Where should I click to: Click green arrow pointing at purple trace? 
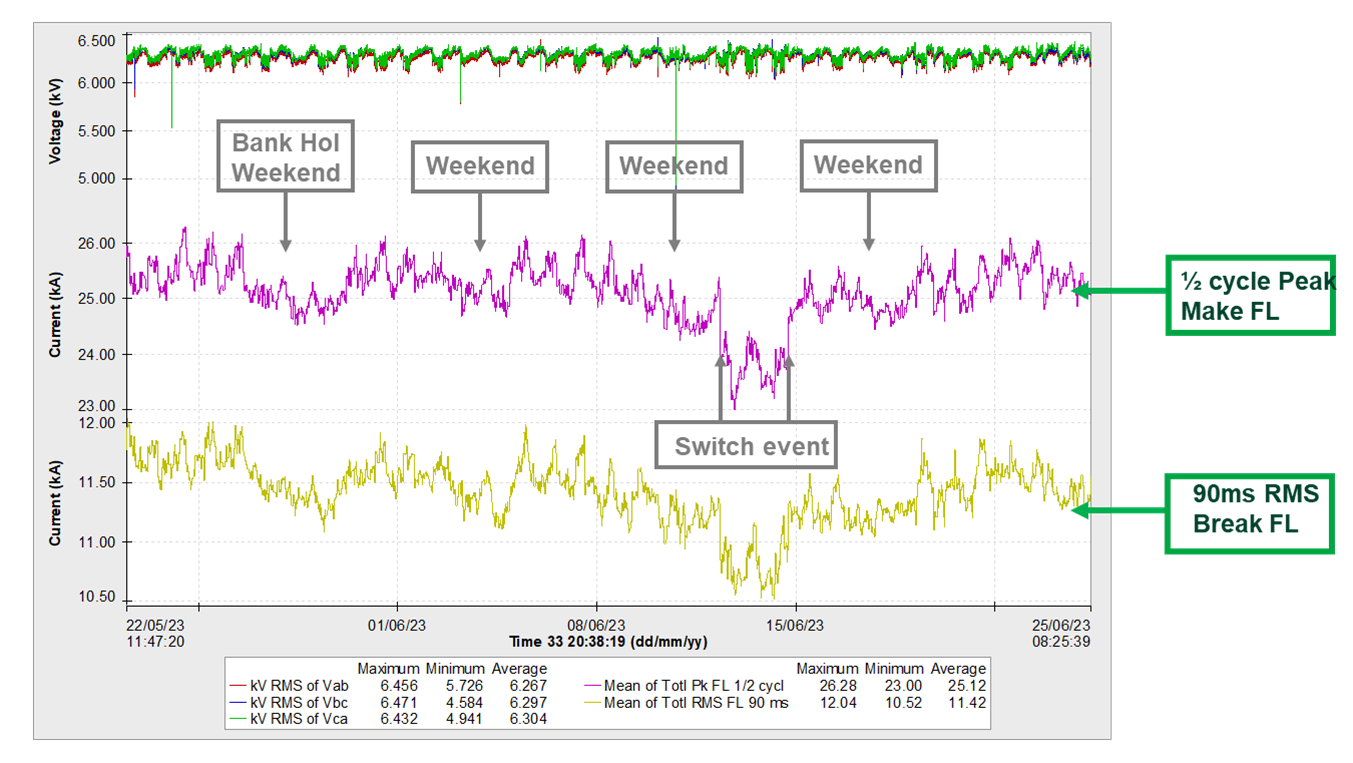tap(1117, 291)
